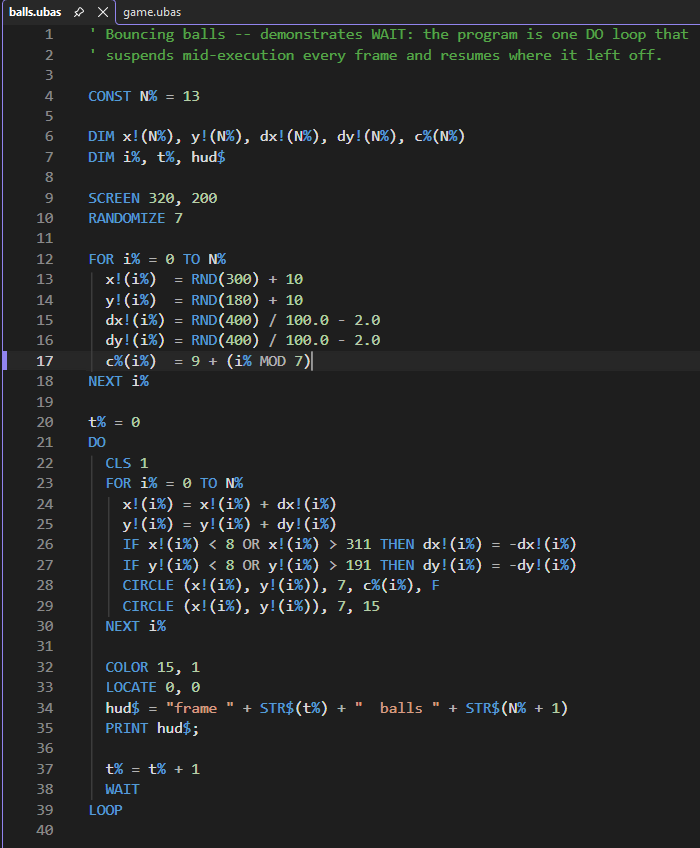The width and height of the screenshot is (700, 848).
Task: Click line number 4 in the gutter
Action: tap(49, 96)
